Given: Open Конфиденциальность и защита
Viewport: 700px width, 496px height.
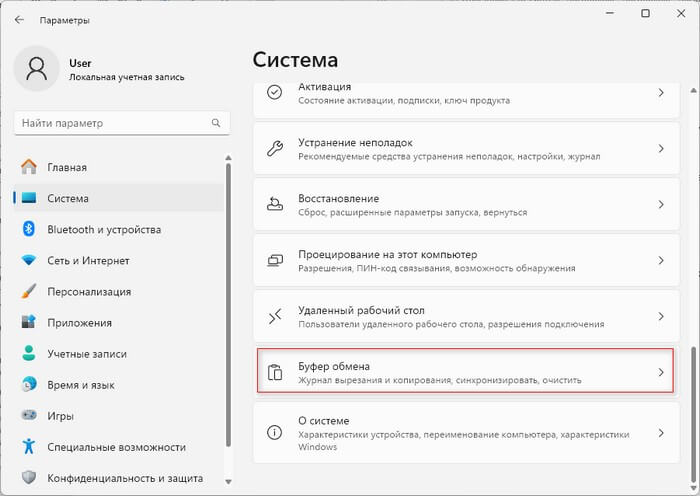Looking at the screenshot, I should point(119,477).
